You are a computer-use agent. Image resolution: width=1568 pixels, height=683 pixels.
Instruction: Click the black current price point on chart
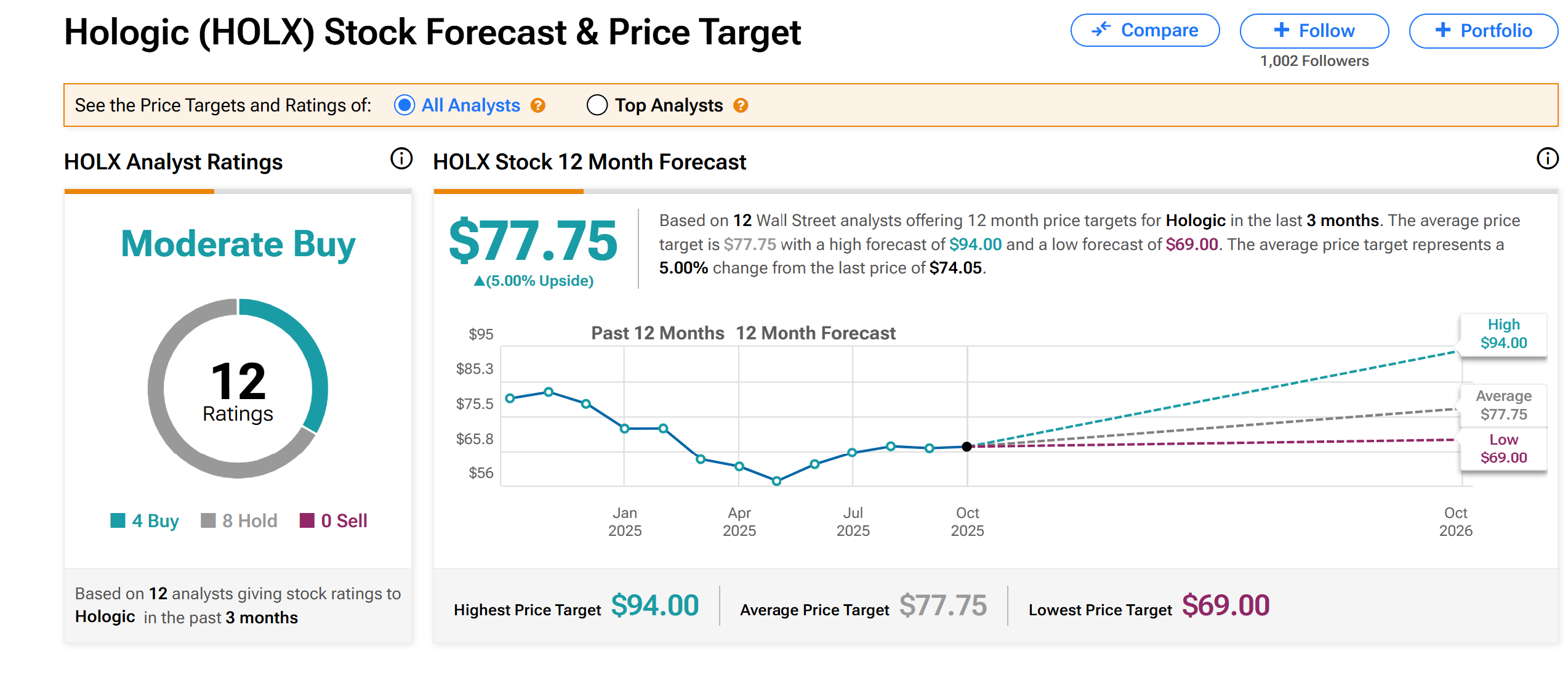967,447
